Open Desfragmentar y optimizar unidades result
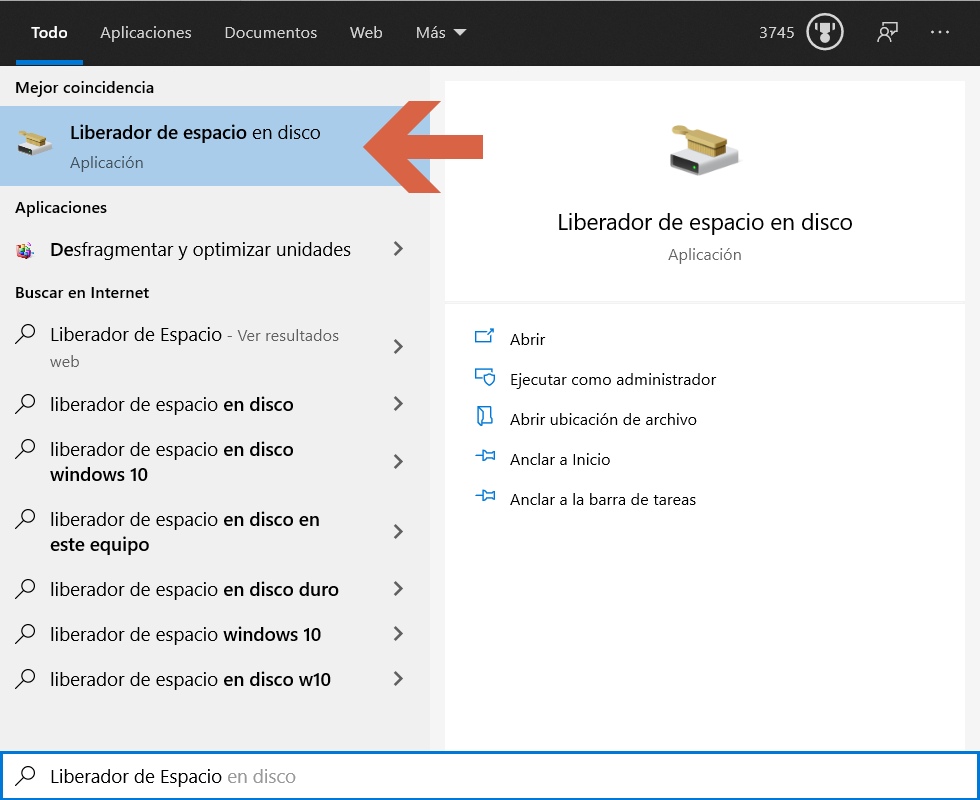The height and width of the screenshot is (800, 980). pyautogui.click(x=200, y=249)
